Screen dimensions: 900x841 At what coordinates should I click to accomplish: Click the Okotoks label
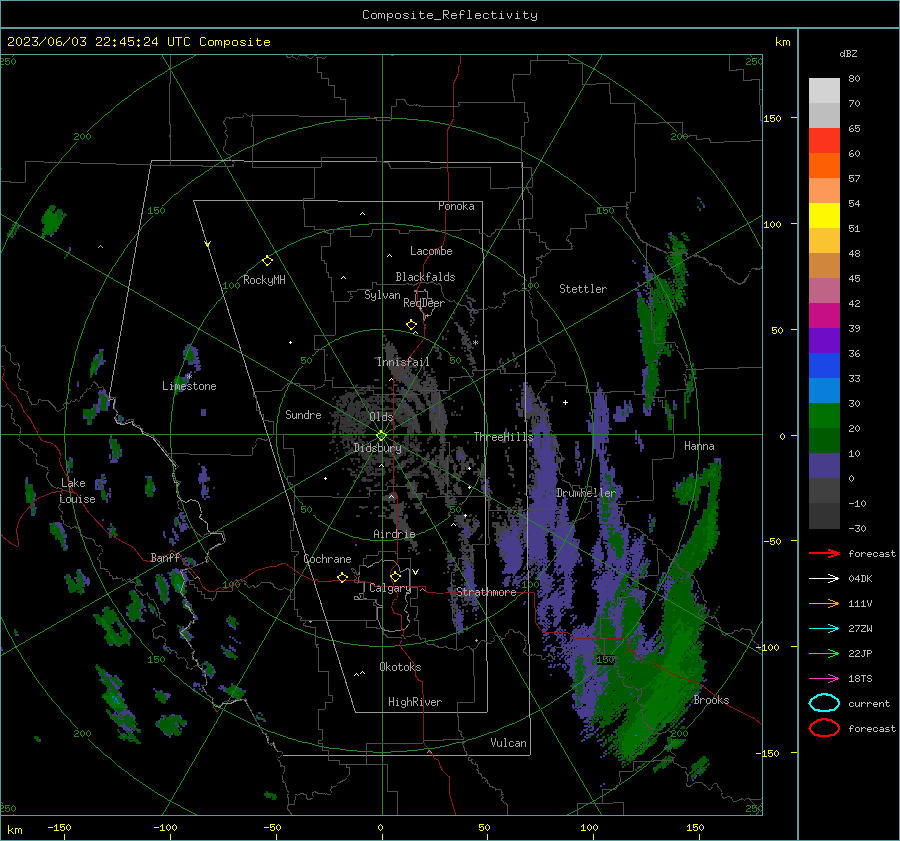pos(400,667)
